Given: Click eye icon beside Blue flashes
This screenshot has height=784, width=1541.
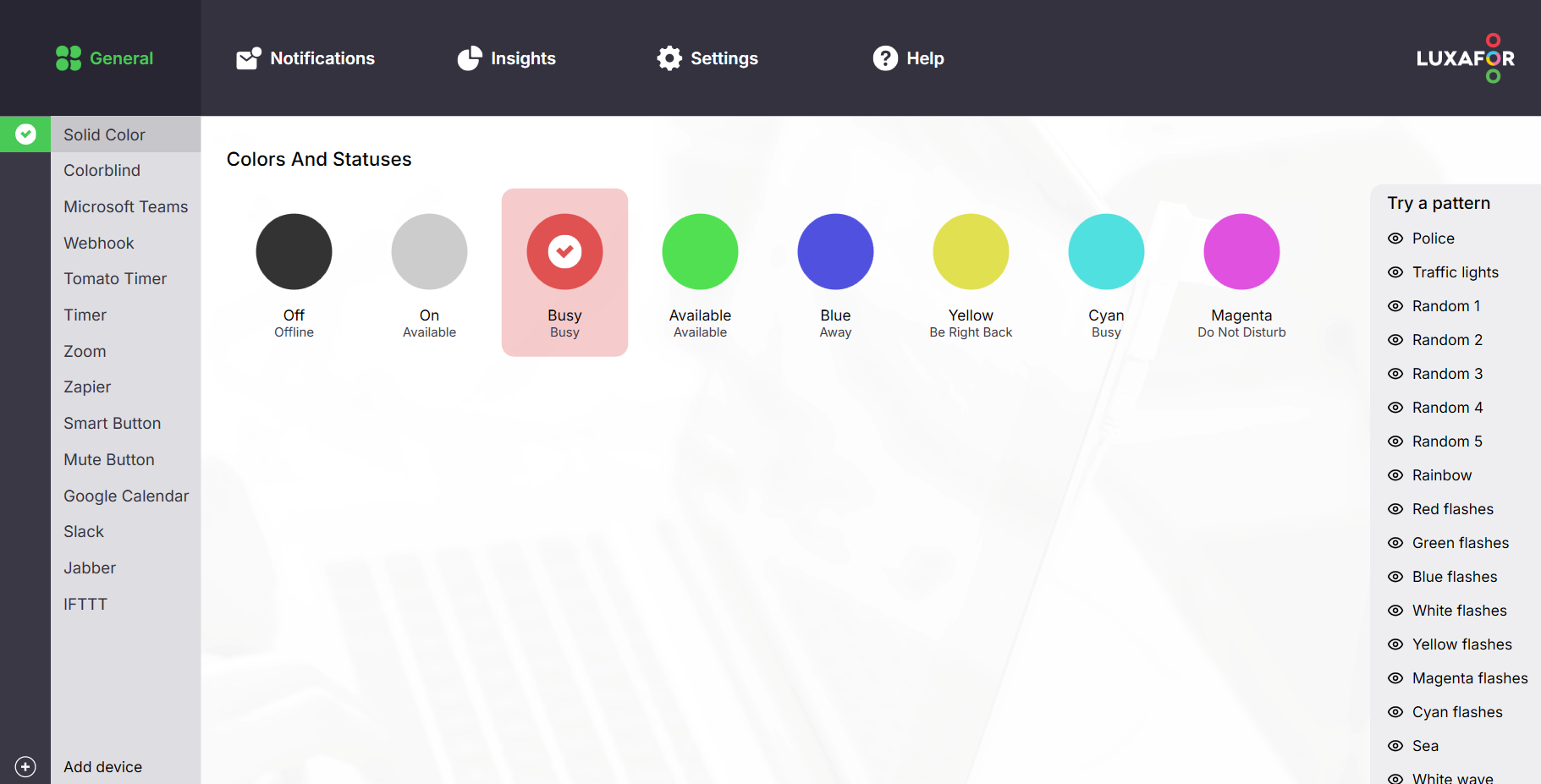Looking at the screenshot, I should point(1395,577).
